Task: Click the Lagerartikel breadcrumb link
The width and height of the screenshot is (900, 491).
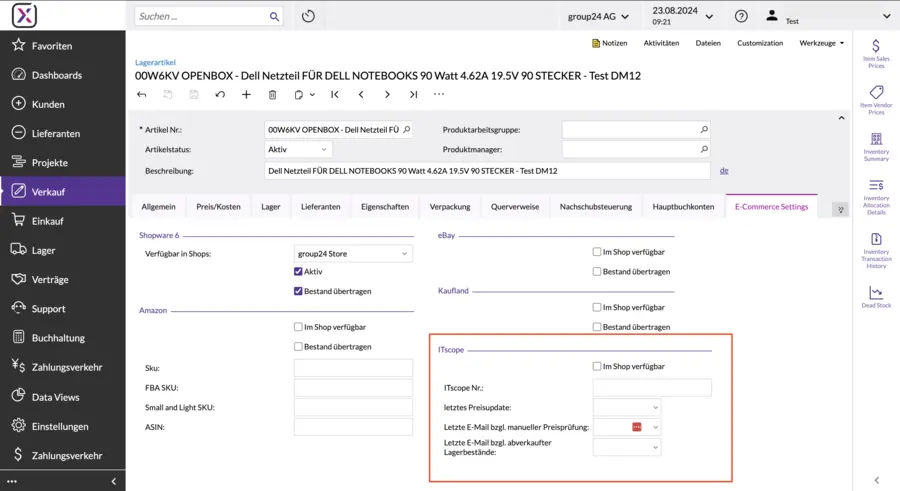Action: tap(155, 63)
